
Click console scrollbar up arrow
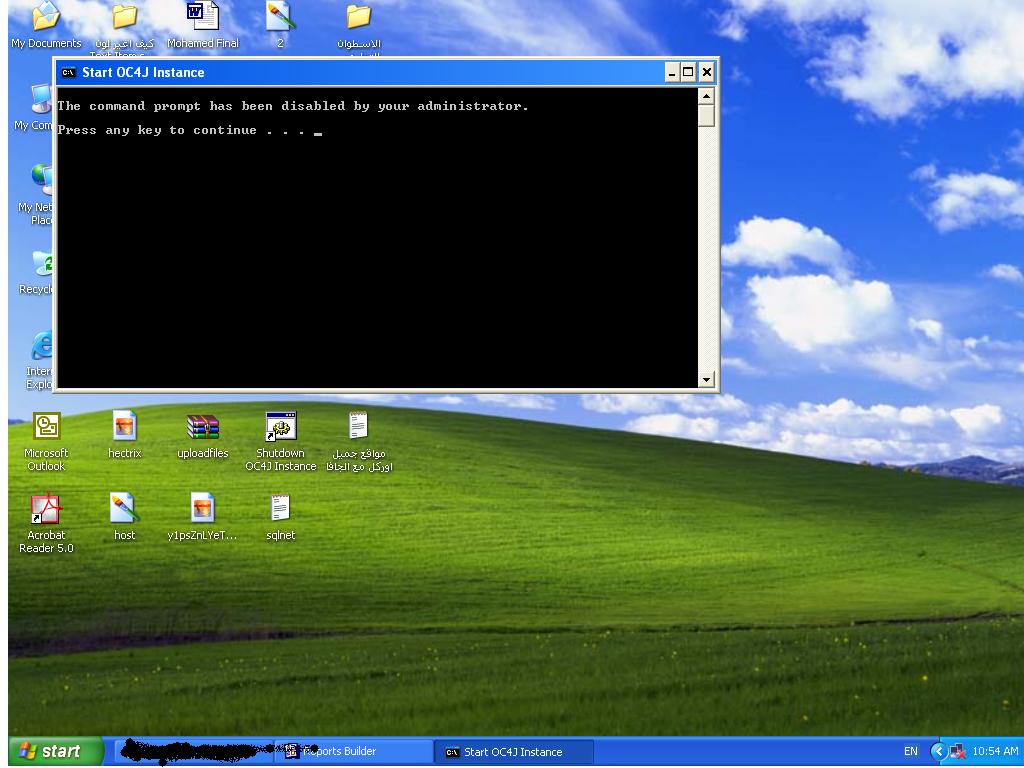(x=706, y=96)
